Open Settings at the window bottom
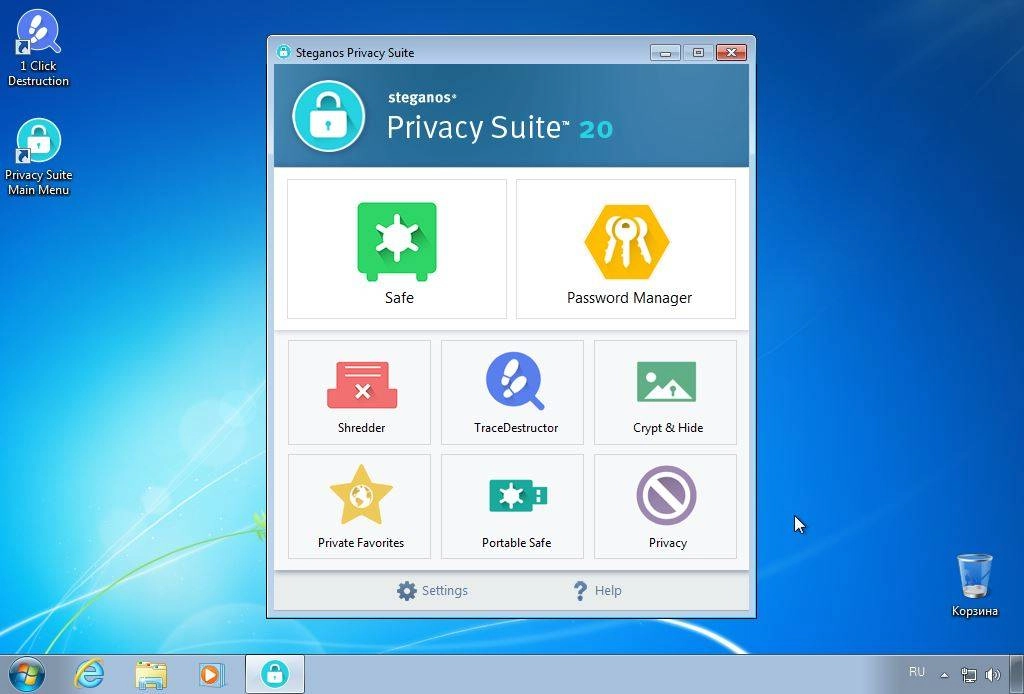The height and width of the screenshot is (694, 1024). click(432, 591)
